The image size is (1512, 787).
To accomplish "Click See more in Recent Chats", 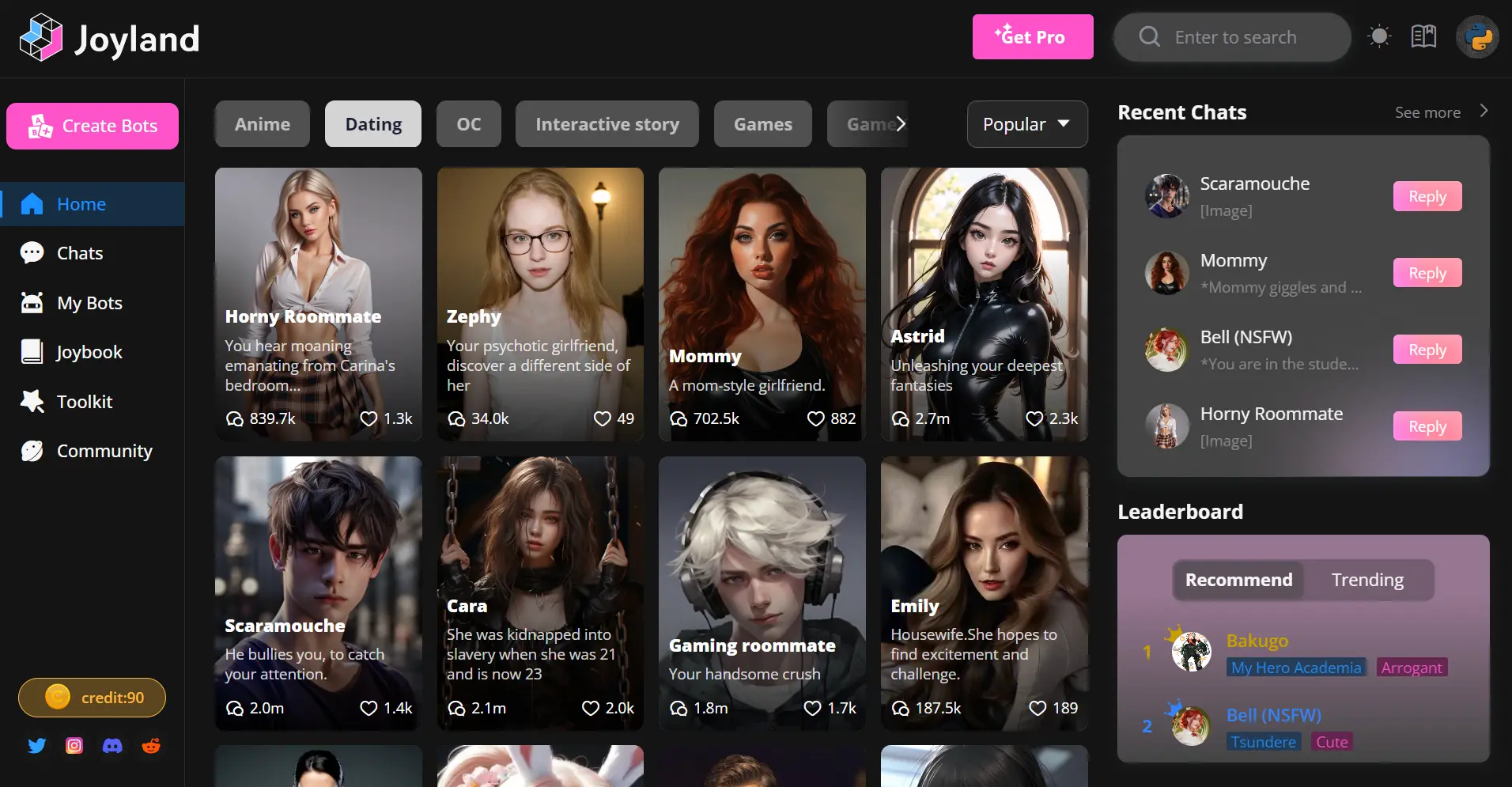I will pos(1427,112).
